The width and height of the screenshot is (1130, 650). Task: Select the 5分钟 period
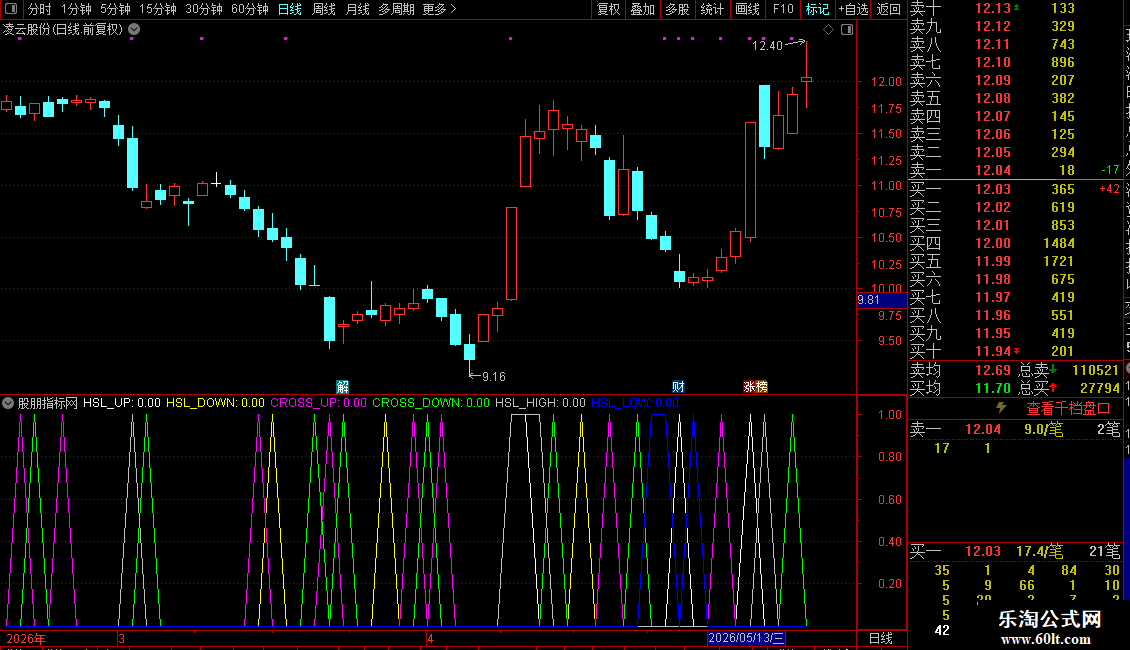click(x=115, y=9)
